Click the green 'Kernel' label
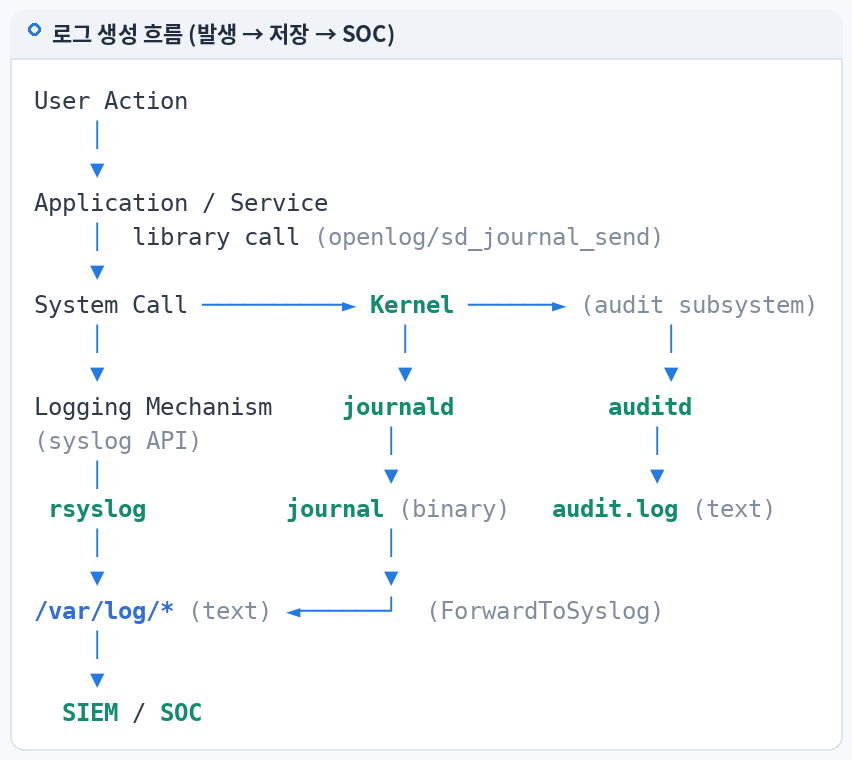This screenshot has width=852, height=760. click(x=412, y=305)
